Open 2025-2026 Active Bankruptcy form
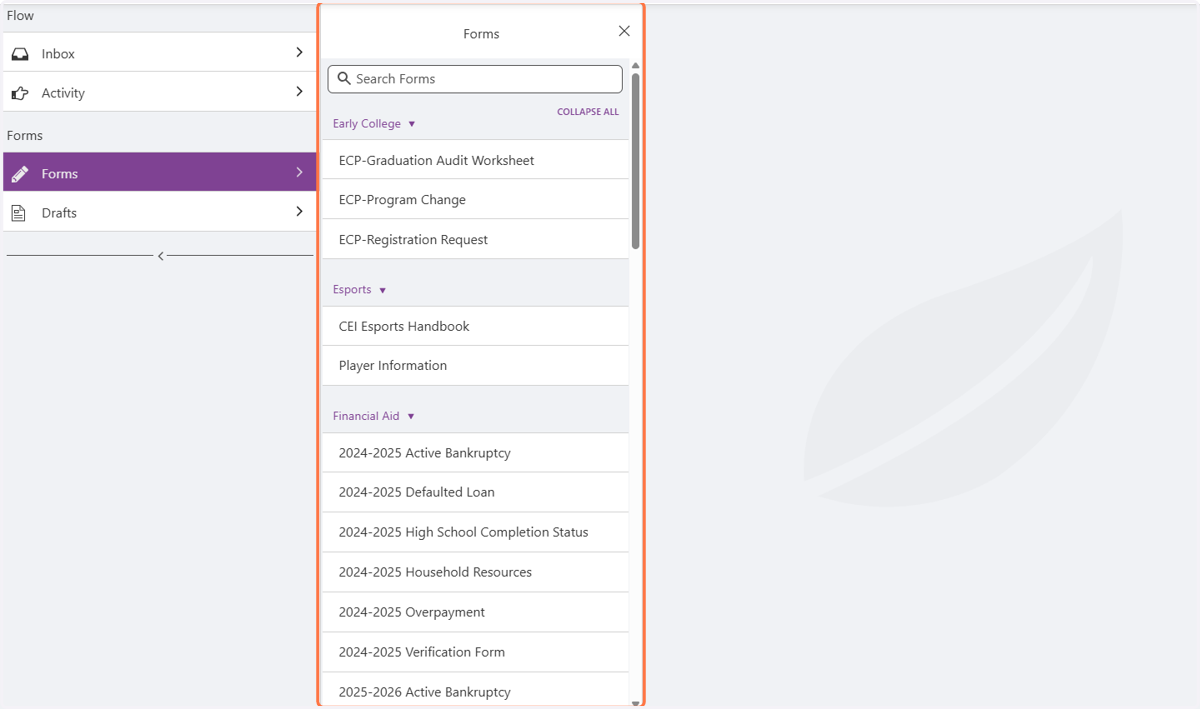This screenshot has width=1200, height=709. tap(476, 691)
